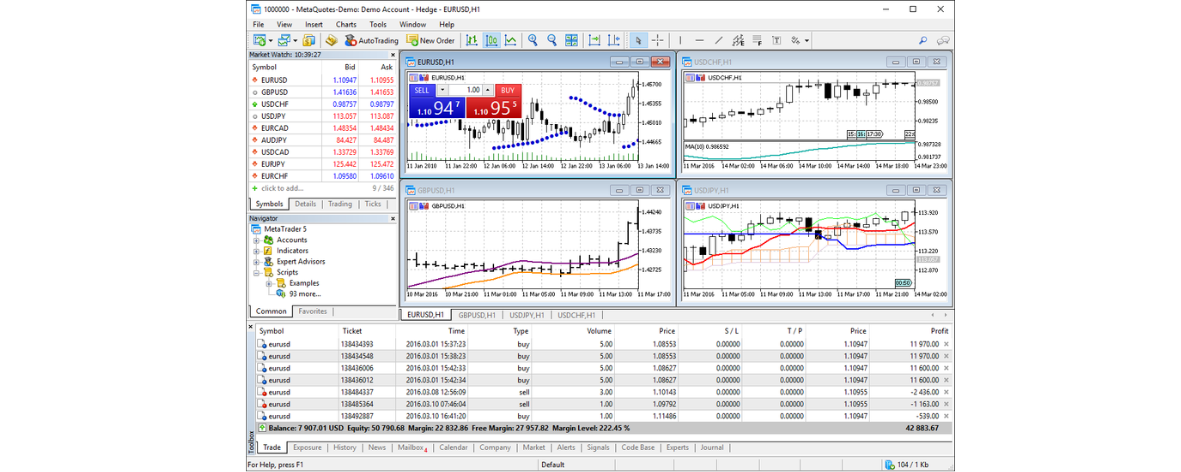Select the crosshair tool
This screenshot has height=472, width=1181.
[658, 40]
